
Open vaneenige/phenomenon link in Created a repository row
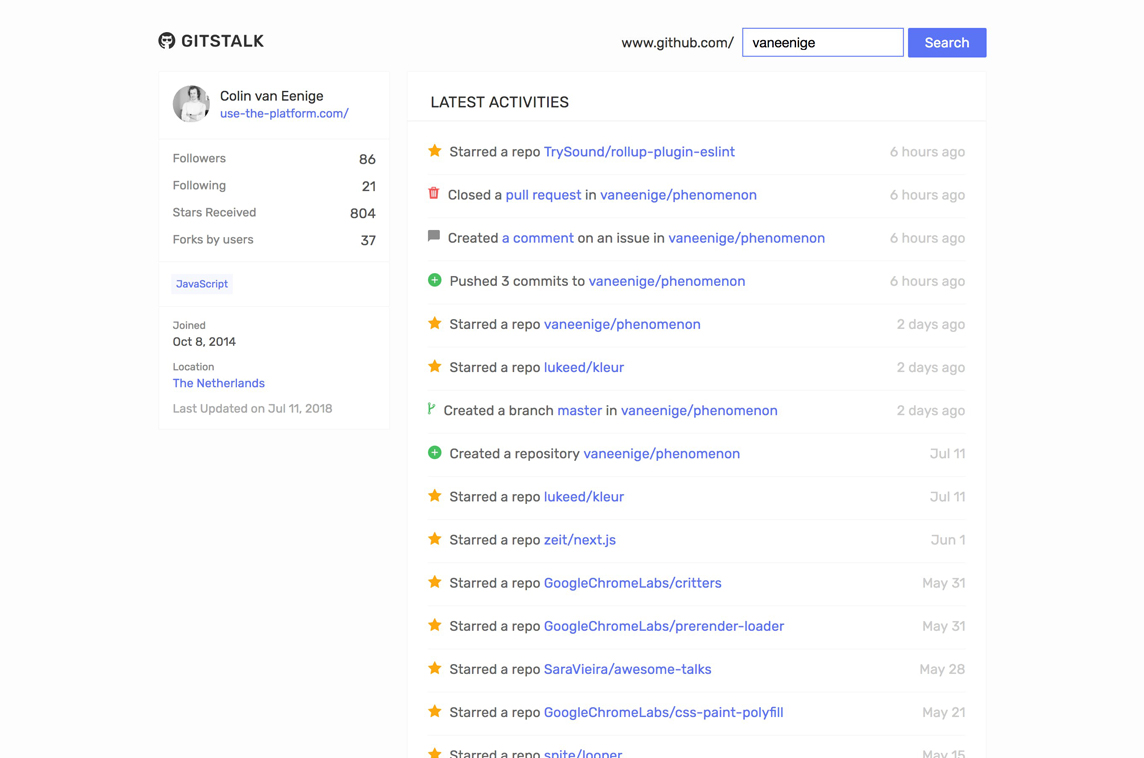pyautogui.click(x=662, y=454)
